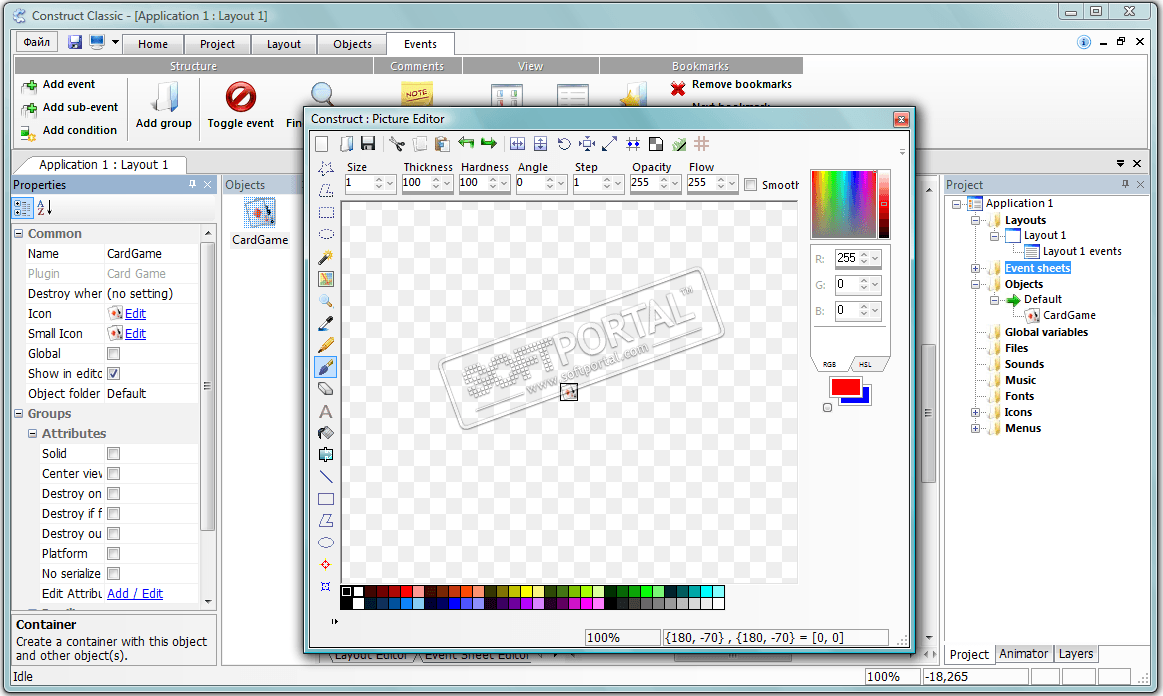Select the Eraser tool
The image size is (1163, 696).
coord(326,389)
